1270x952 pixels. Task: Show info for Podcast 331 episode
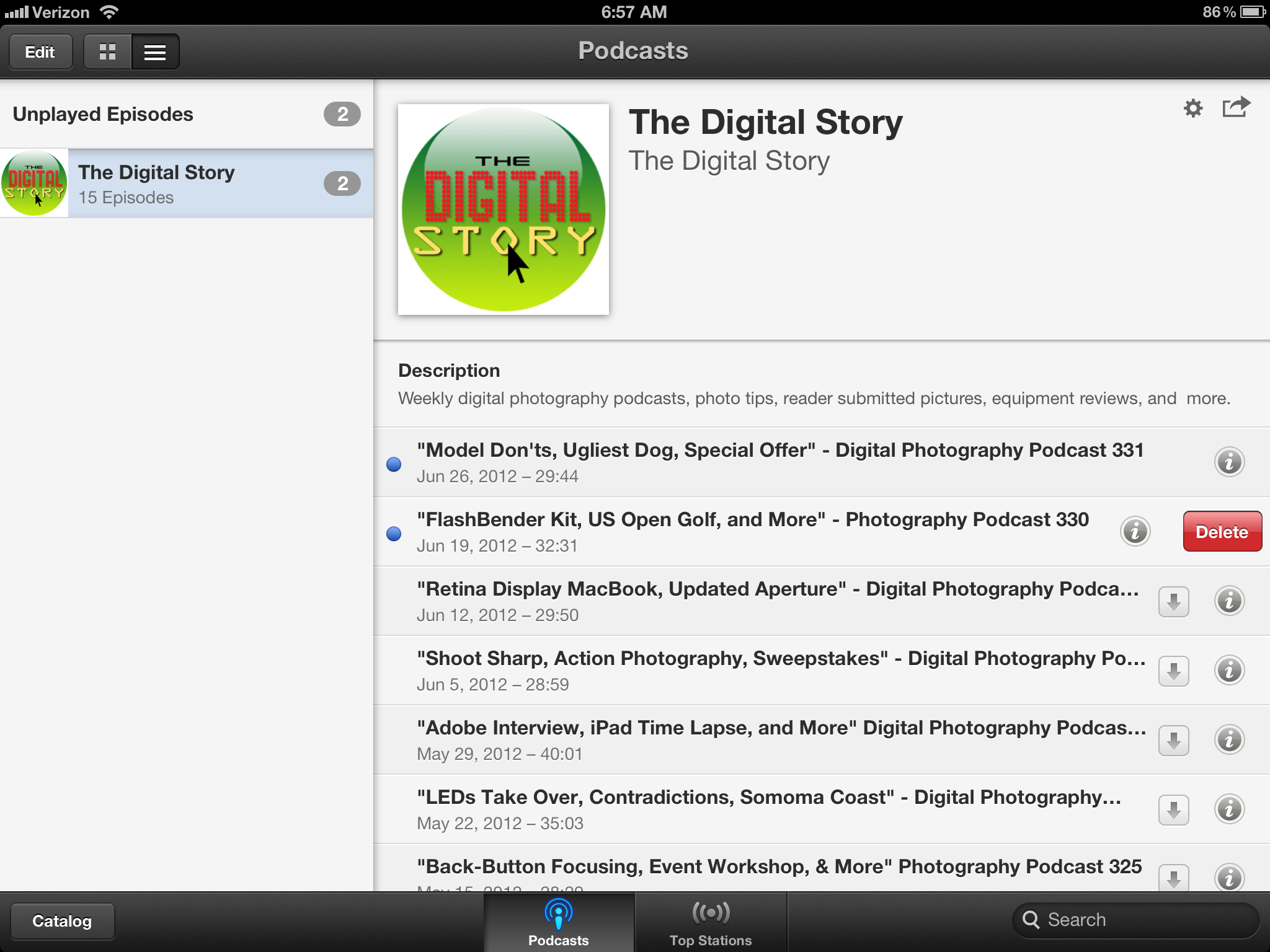click(1229, 462)
